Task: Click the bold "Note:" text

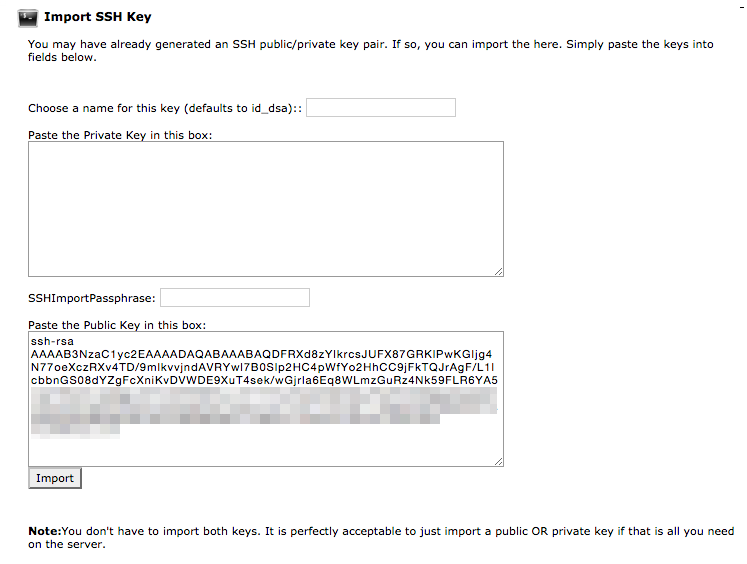Action: tap(44, 532)
